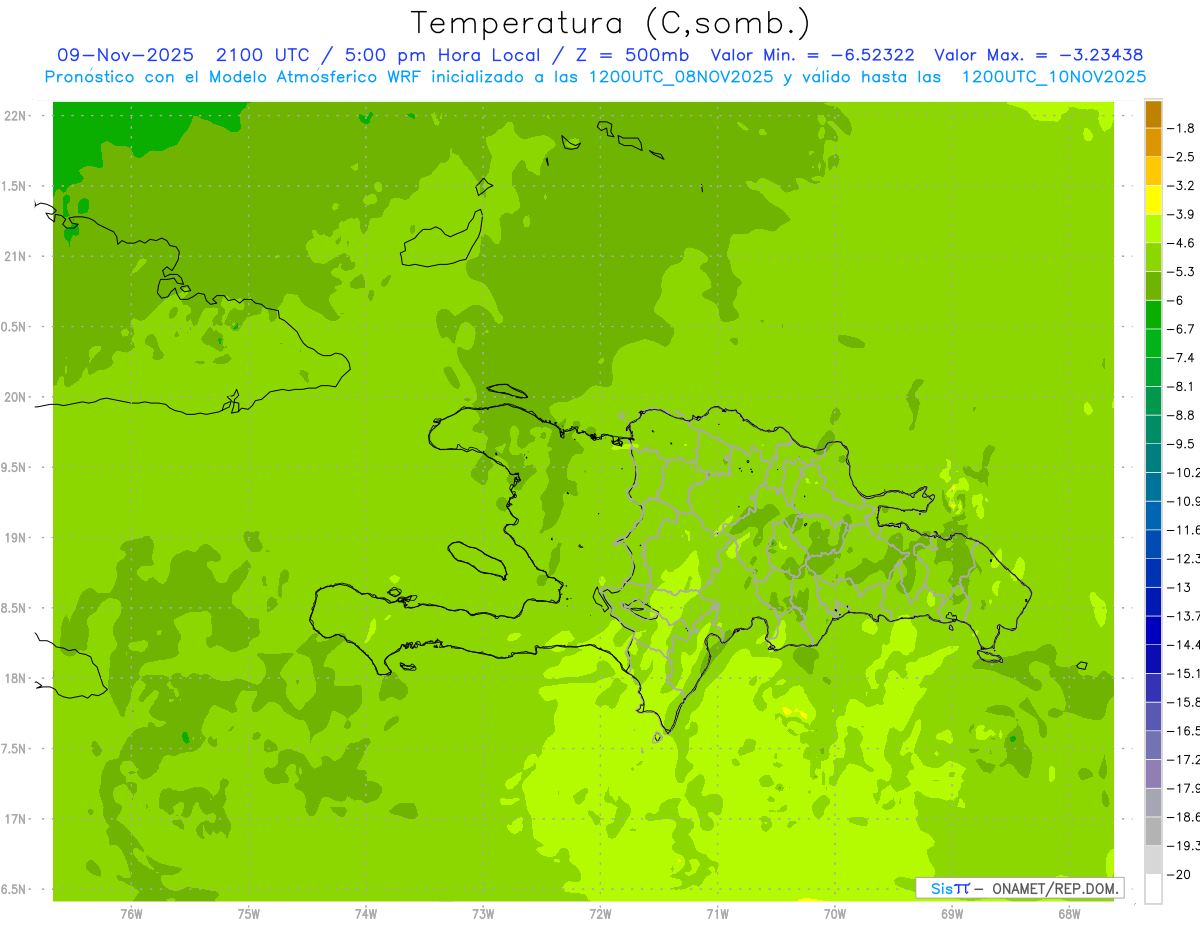
Task: Click the '-3.2' colorbar label
Action: 1181,186
